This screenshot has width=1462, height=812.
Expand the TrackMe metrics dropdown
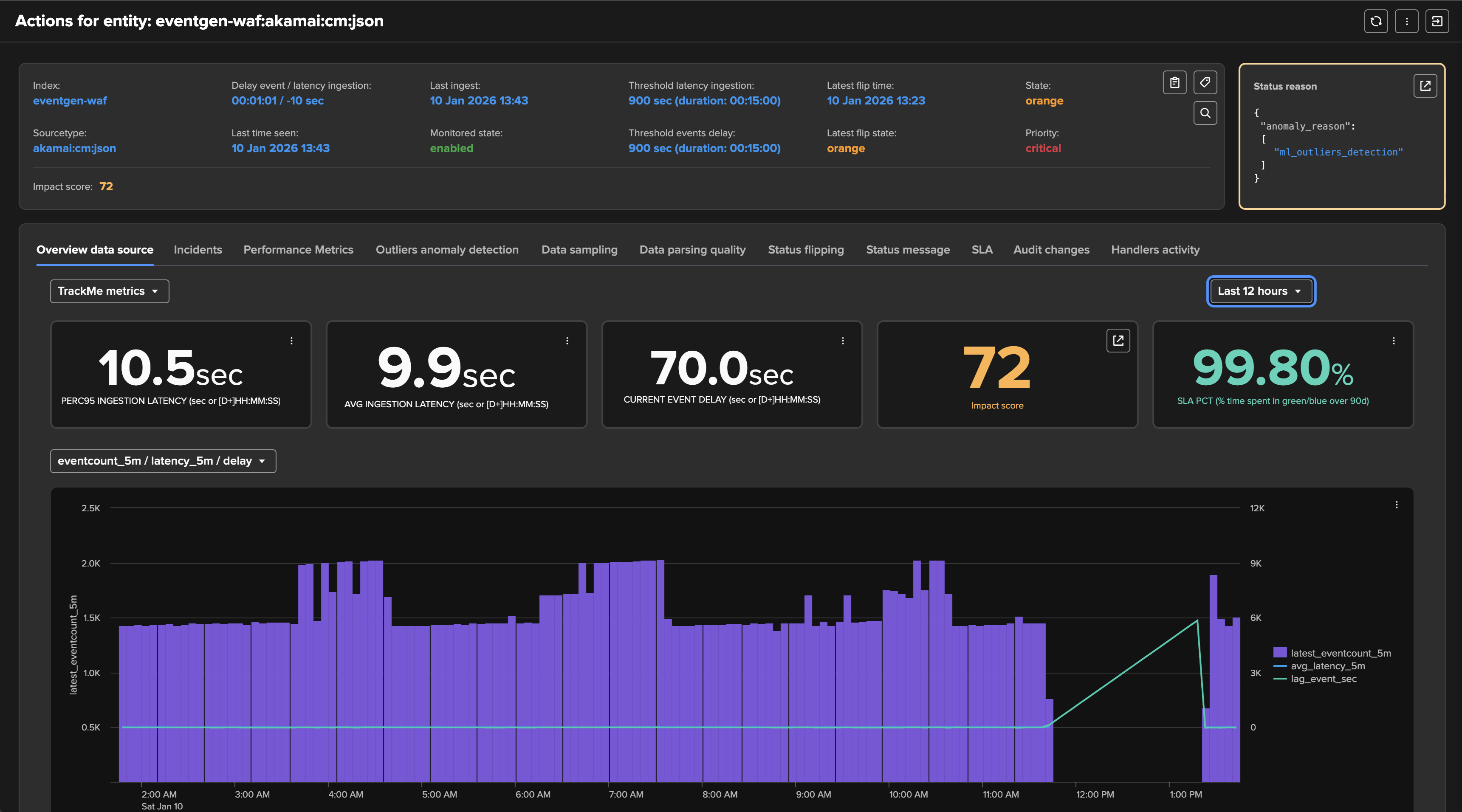click(x=109, y=291)
